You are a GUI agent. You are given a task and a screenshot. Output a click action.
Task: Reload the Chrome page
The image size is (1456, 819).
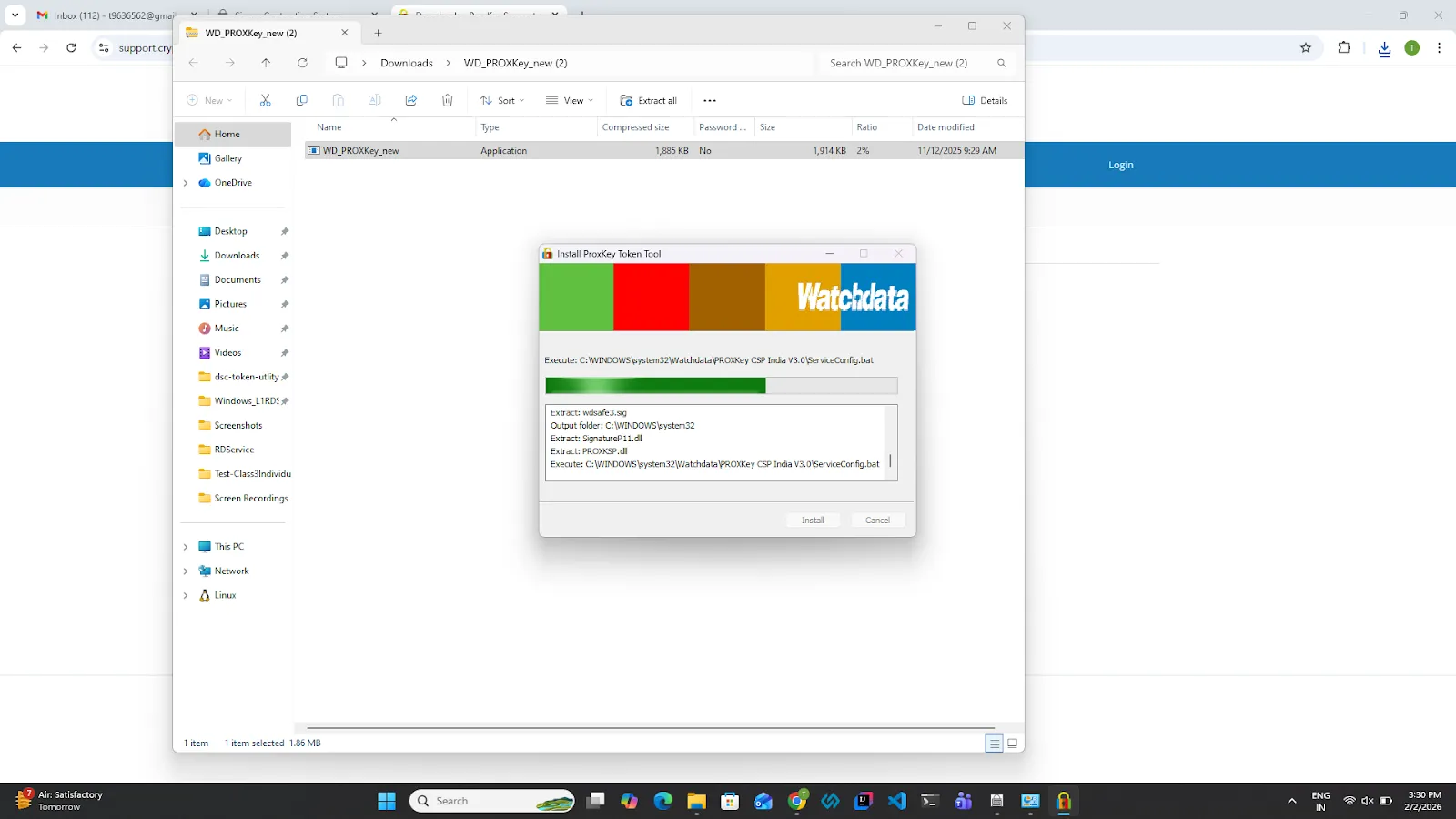[x=71, y=48]
